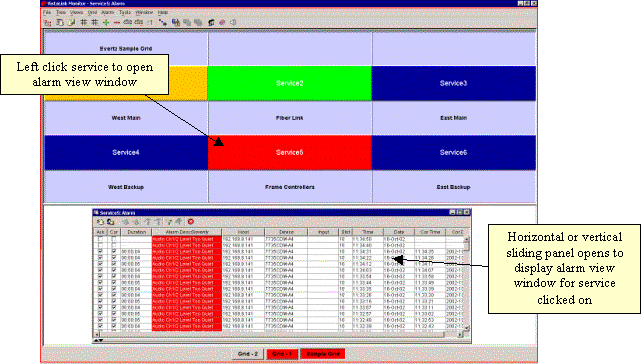
Task: Switch to the Grid - 1 tab
Action: click(282, 354)
